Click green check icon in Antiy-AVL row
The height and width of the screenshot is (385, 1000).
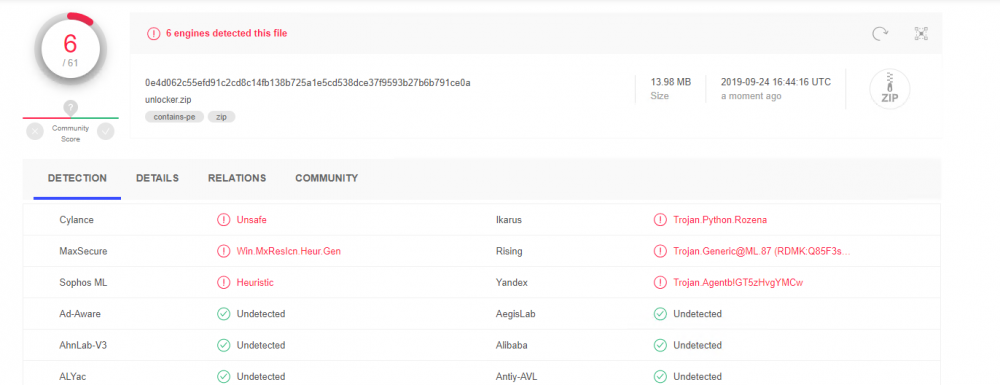point(660,377)
